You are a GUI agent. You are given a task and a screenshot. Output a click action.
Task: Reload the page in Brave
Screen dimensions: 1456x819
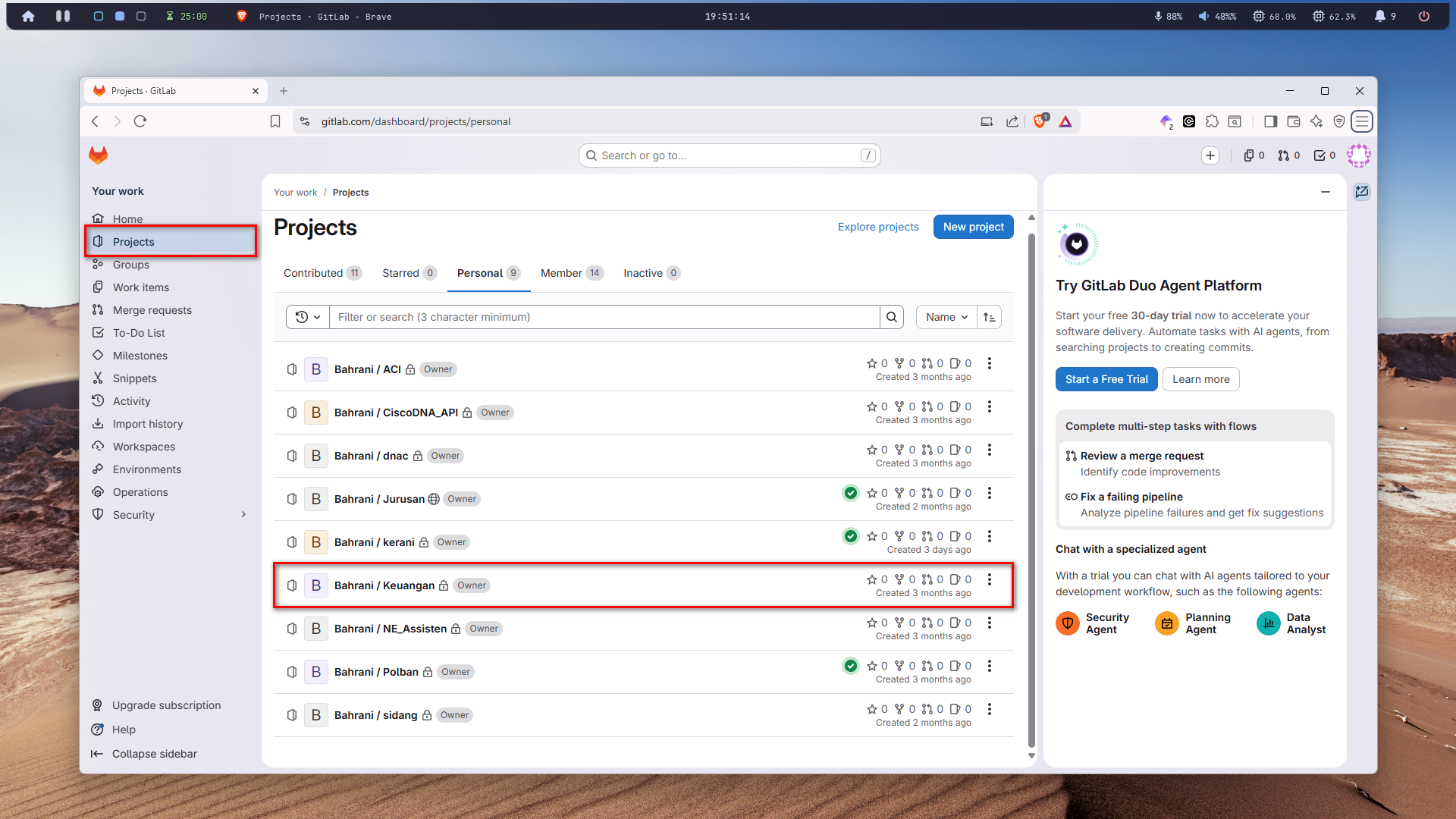140,121
